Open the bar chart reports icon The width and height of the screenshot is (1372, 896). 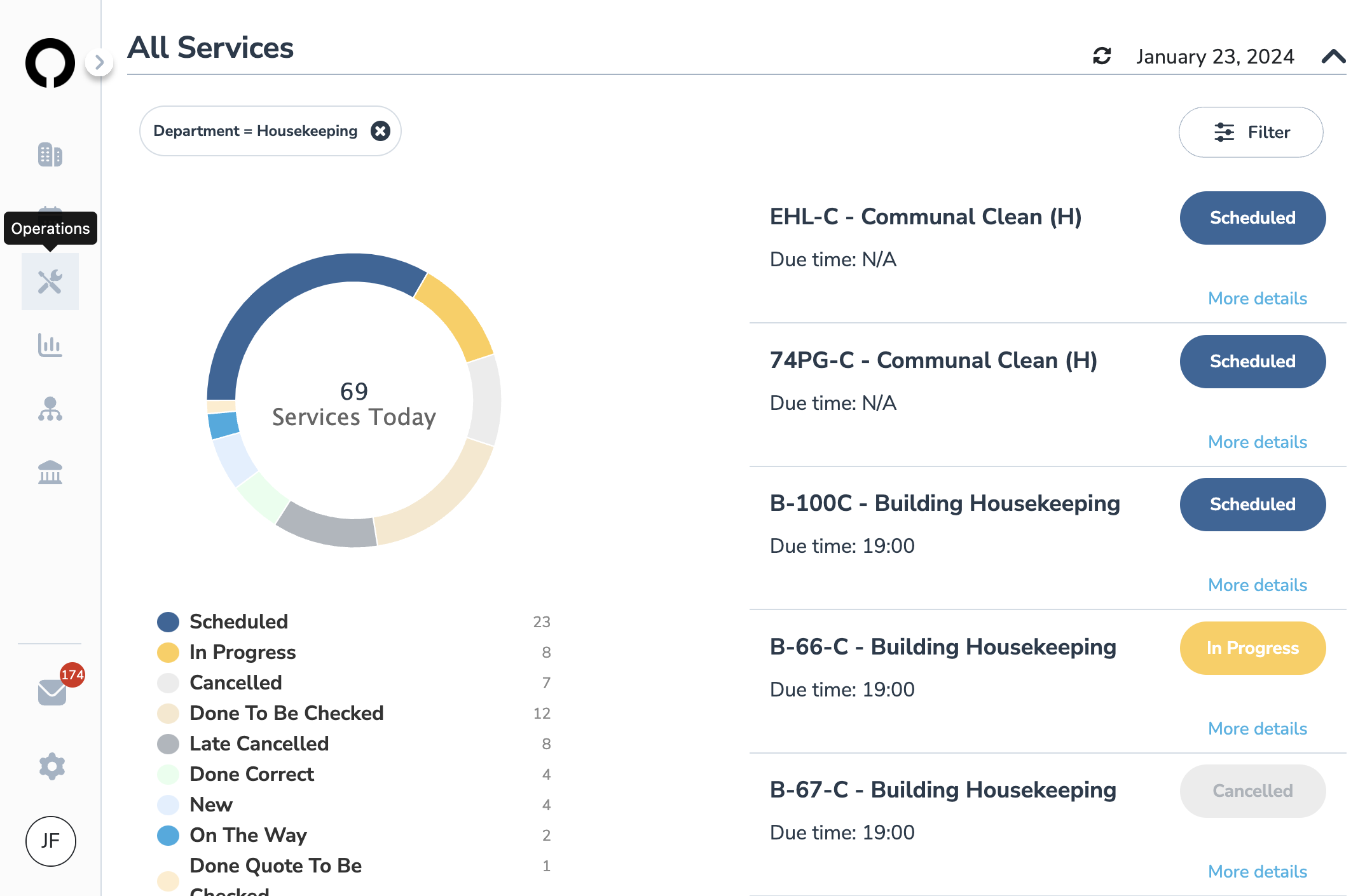50,346
